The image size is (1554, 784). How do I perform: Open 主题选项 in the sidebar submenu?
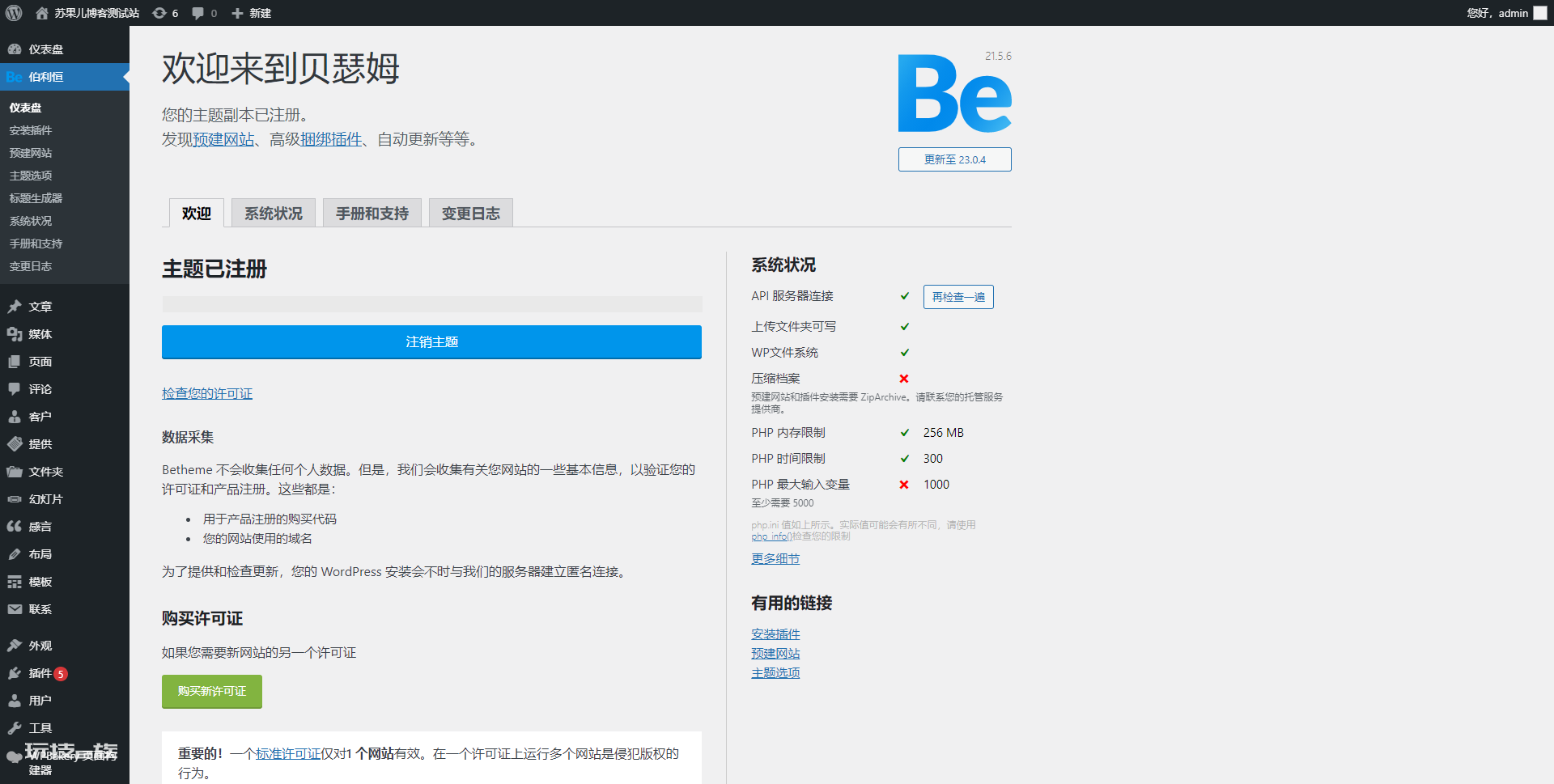[31, 176]
